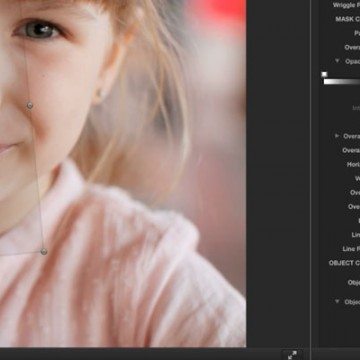The width and height of the screenshot is (360, 360).
Task: Collapse the Obje… triangle at the panel bottom
Action: point(337,301)
